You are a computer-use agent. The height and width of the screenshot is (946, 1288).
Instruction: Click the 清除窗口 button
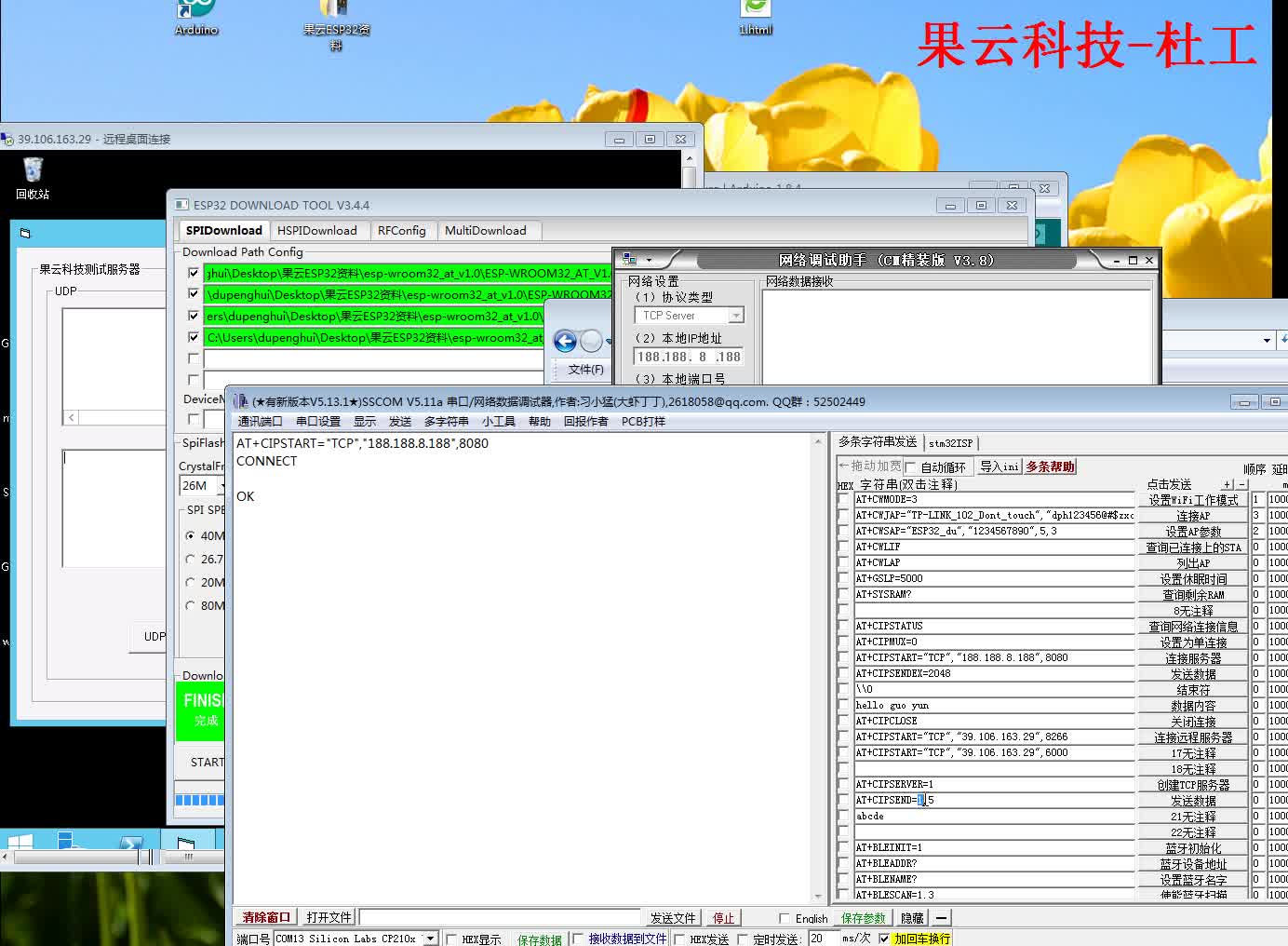[x=266, y=917]
